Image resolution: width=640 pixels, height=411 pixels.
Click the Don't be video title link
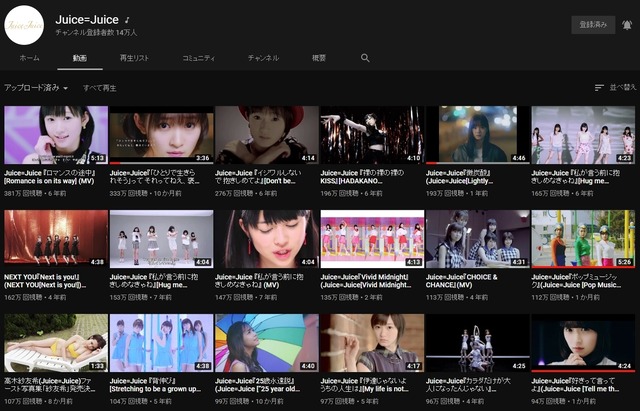click(x=258, y=177)
